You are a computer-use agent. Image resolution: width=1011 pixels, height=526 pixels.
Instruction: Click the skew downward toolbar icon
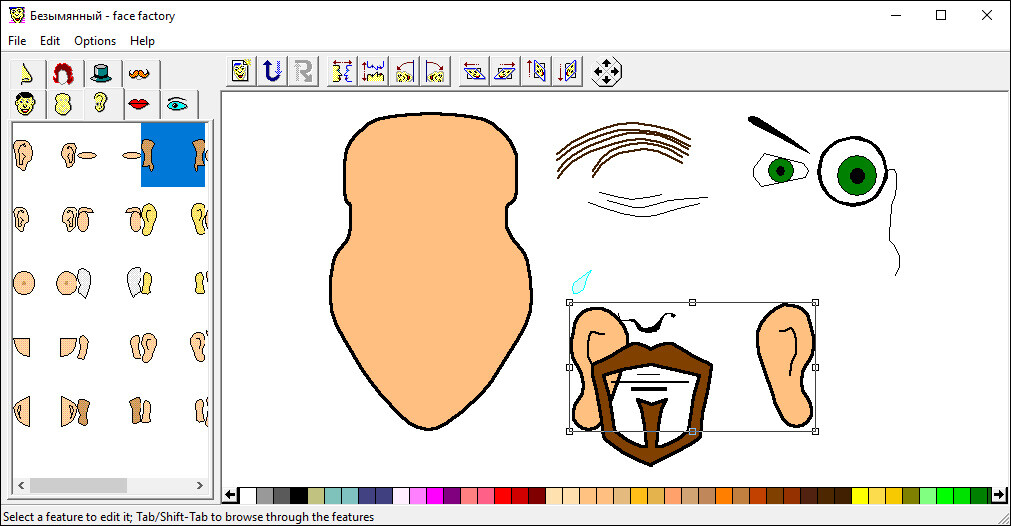[567, 71]
